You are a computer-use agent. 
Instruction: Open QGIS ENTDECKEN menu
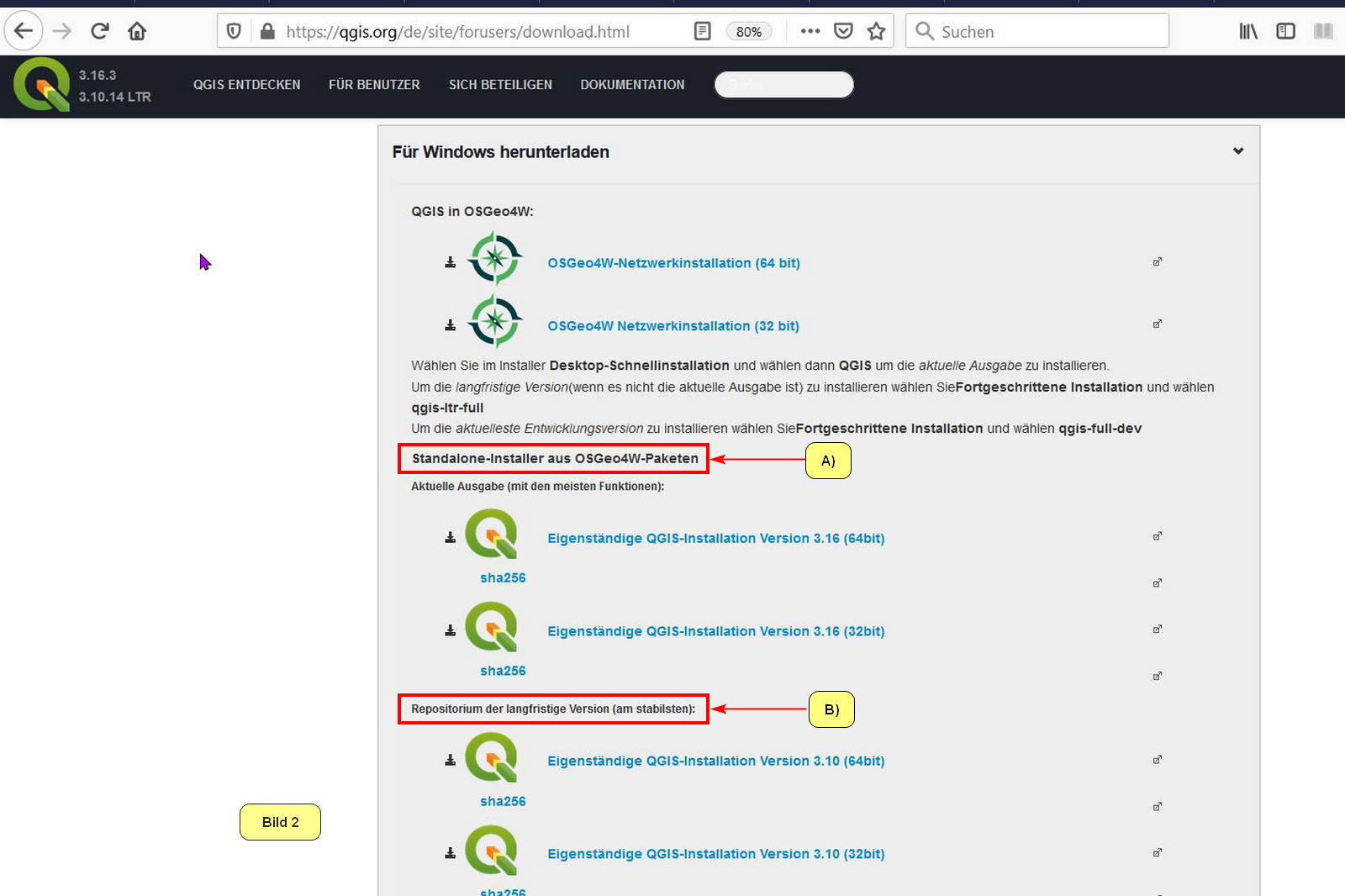pyautogui.click(x=246, y=85)
